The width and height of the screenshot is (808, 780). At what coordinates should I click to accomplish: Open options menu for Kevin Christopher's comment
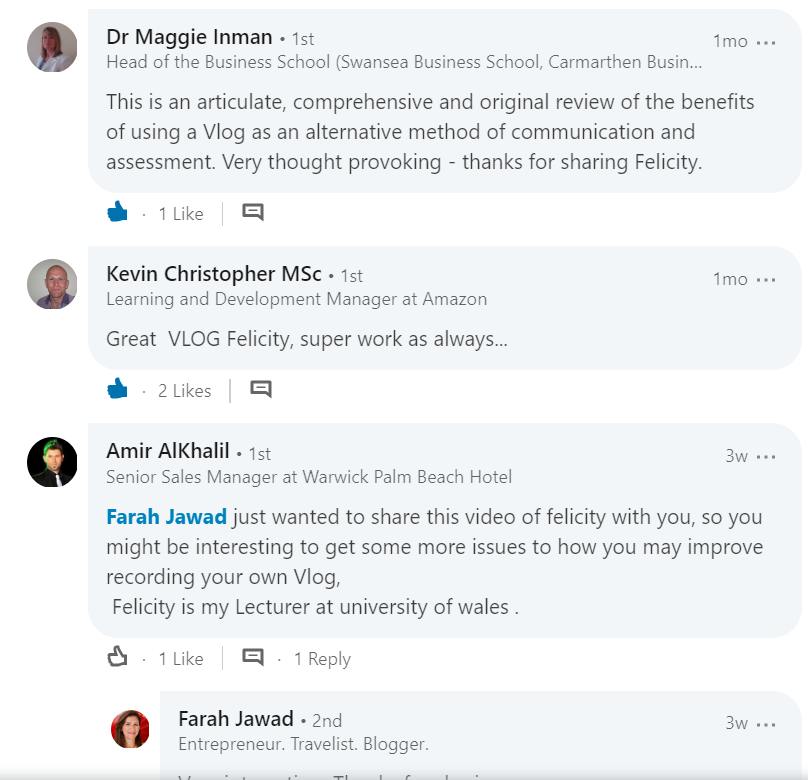(766, 280)
